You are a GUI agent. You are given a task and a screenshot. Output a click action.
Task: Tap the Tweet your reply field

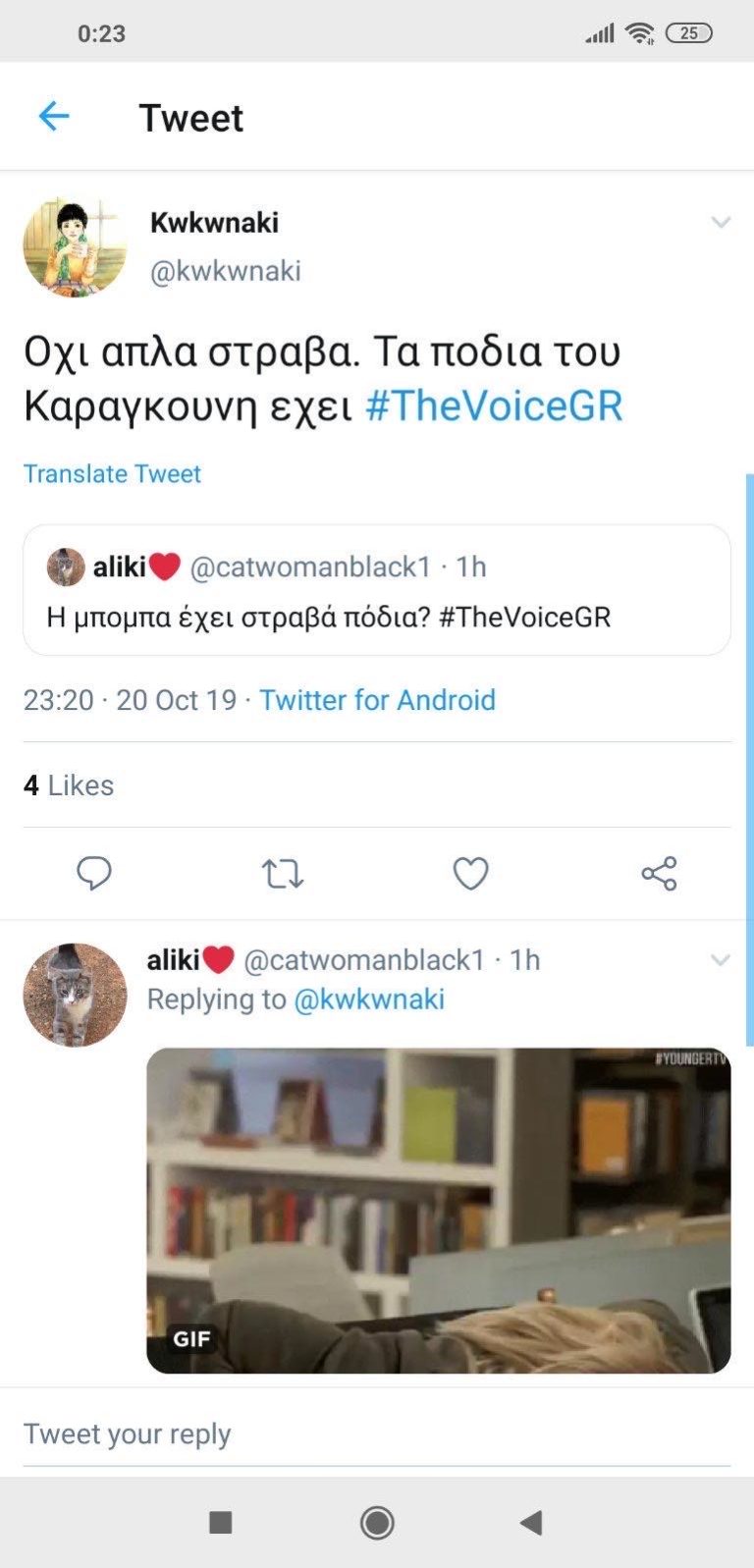(x=377, y=1434)
